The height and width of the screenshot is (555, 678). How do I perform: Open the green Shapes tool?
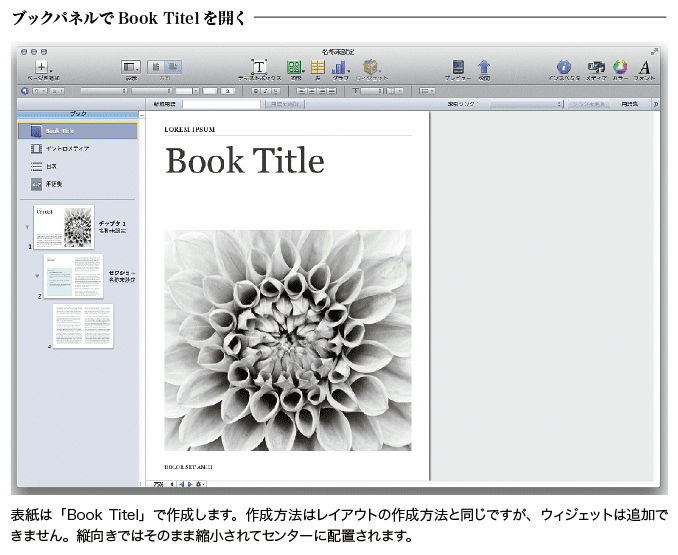coord(294,67)
